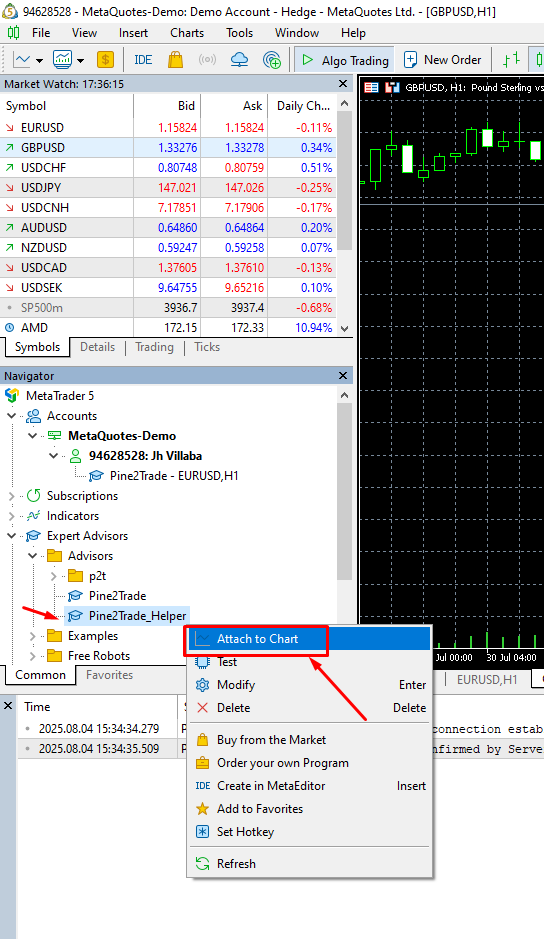Viewport: 544px width, 939px height.
Task: Click the clock icon next to AMD symbol
Action: (9, 328)
